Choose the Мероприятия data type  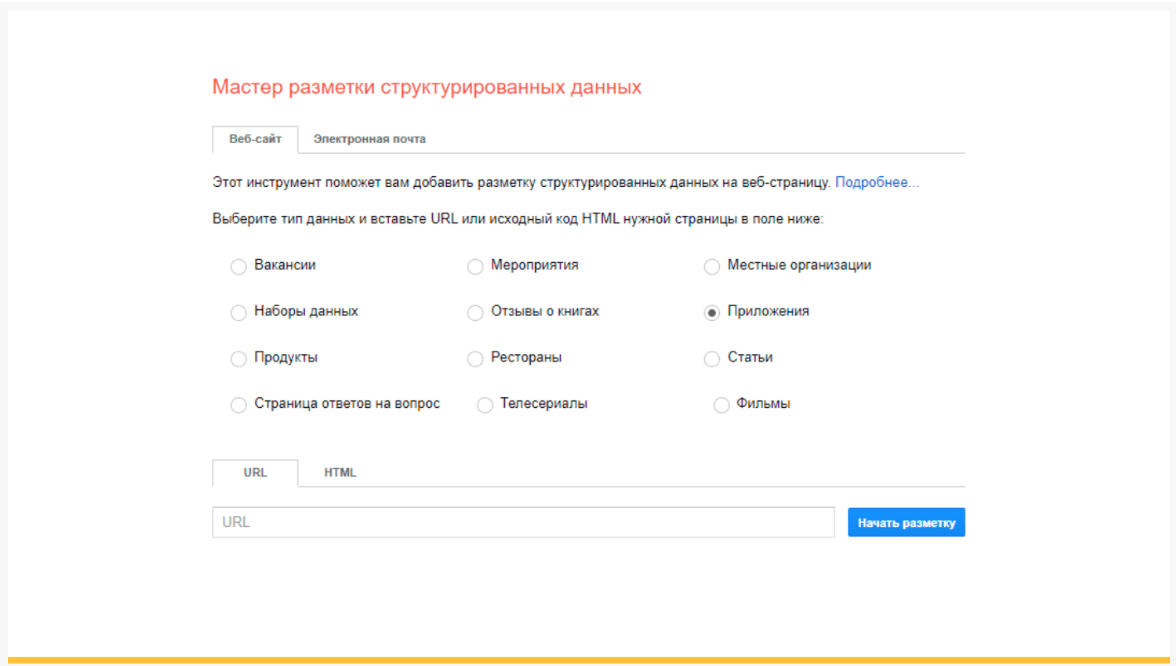click(475, 267)
